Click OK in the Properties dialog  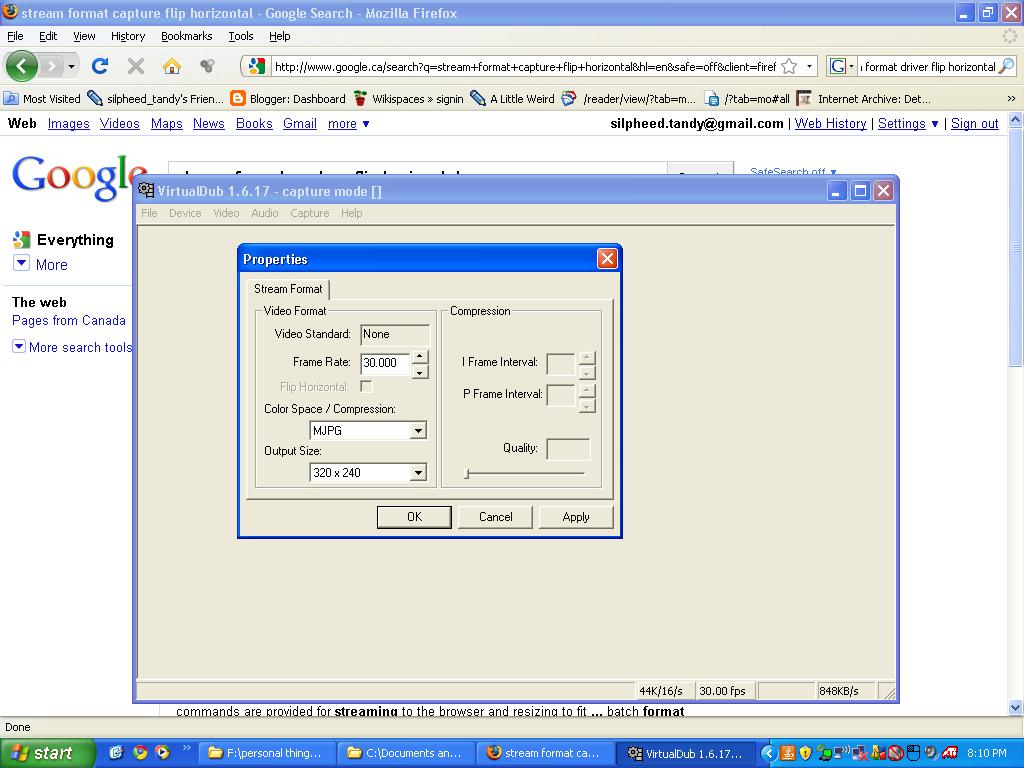pyautogui.click(x=414, y=517)
